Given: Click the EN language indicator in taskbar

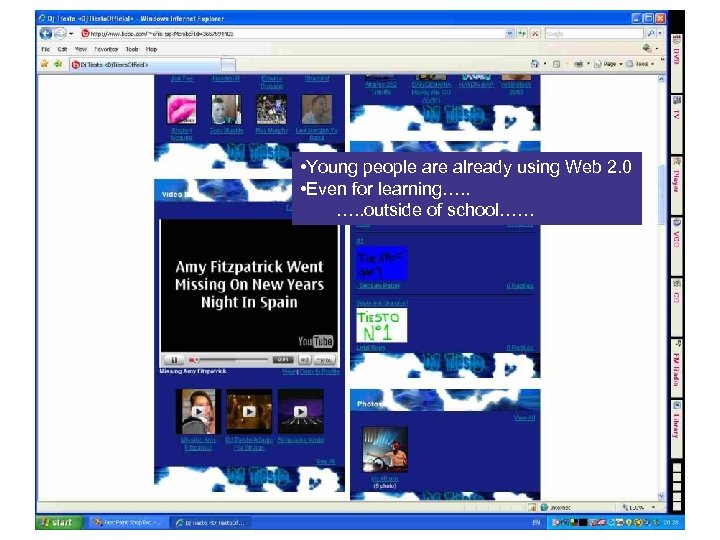Looking at the screenshot, I should (x=536, y=523).
